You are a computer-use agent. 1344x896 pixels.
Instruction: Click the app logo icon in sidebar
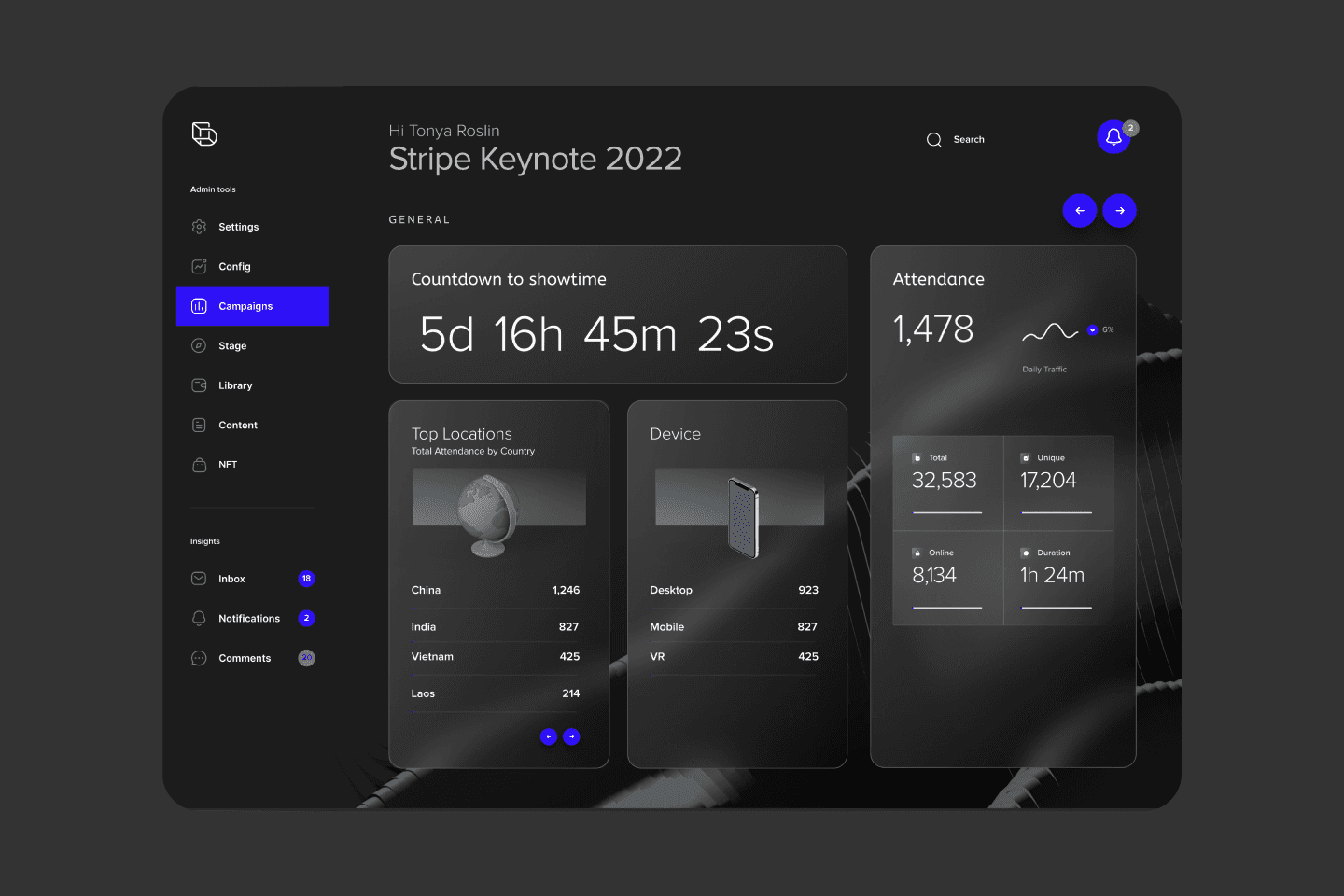pyautogui.click(x=204, y=134)
